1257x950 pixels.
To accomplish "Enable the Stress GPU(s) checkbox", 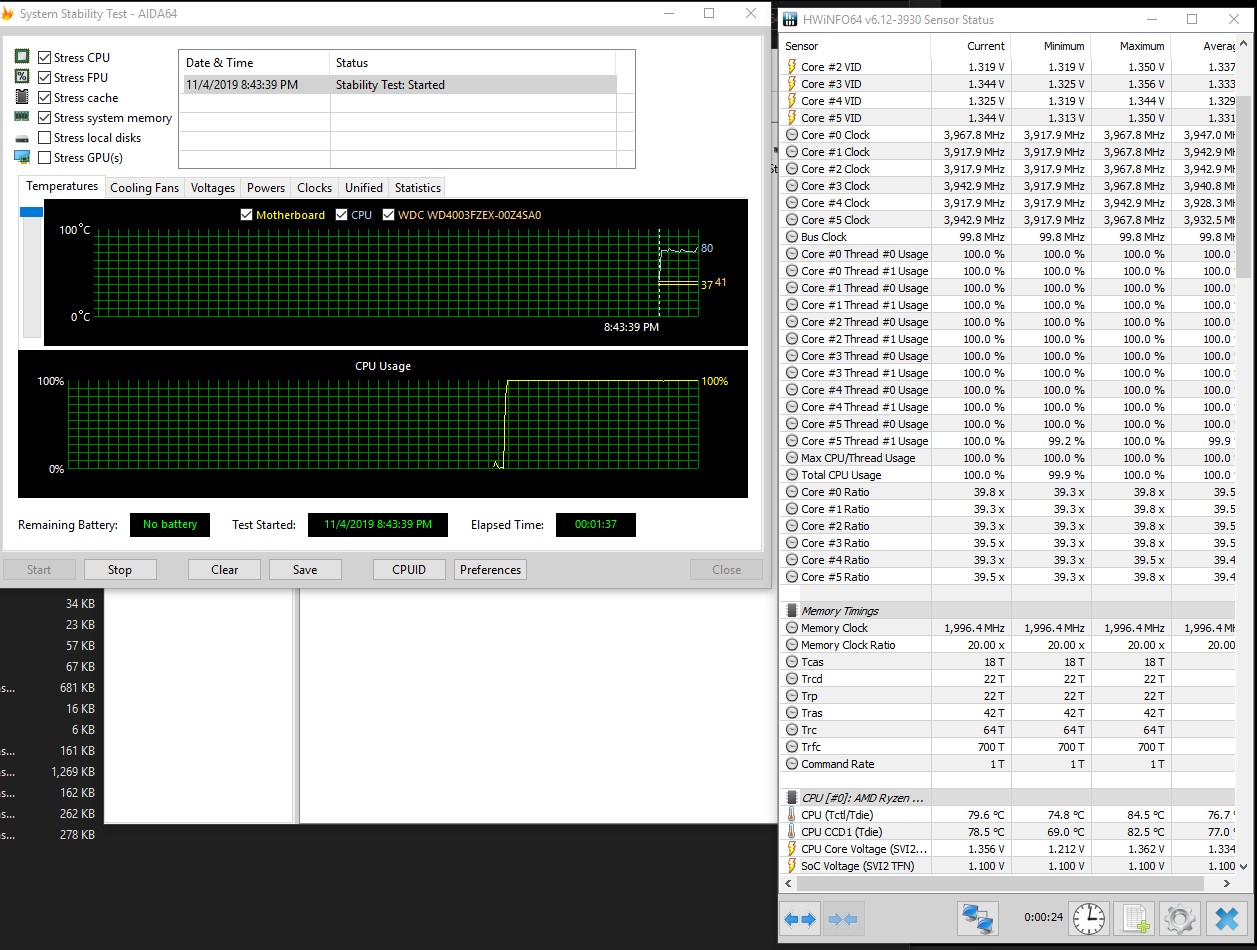I will click(x=45, y=158).
